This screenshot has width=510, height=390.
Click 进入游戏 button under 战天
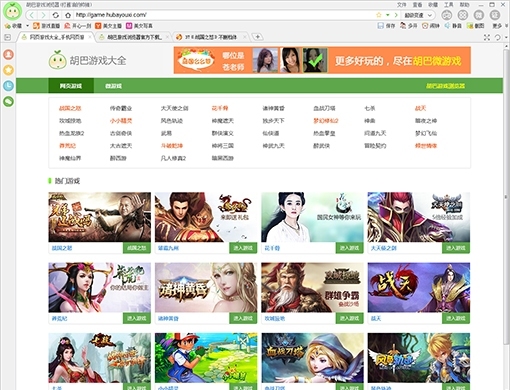456,318
